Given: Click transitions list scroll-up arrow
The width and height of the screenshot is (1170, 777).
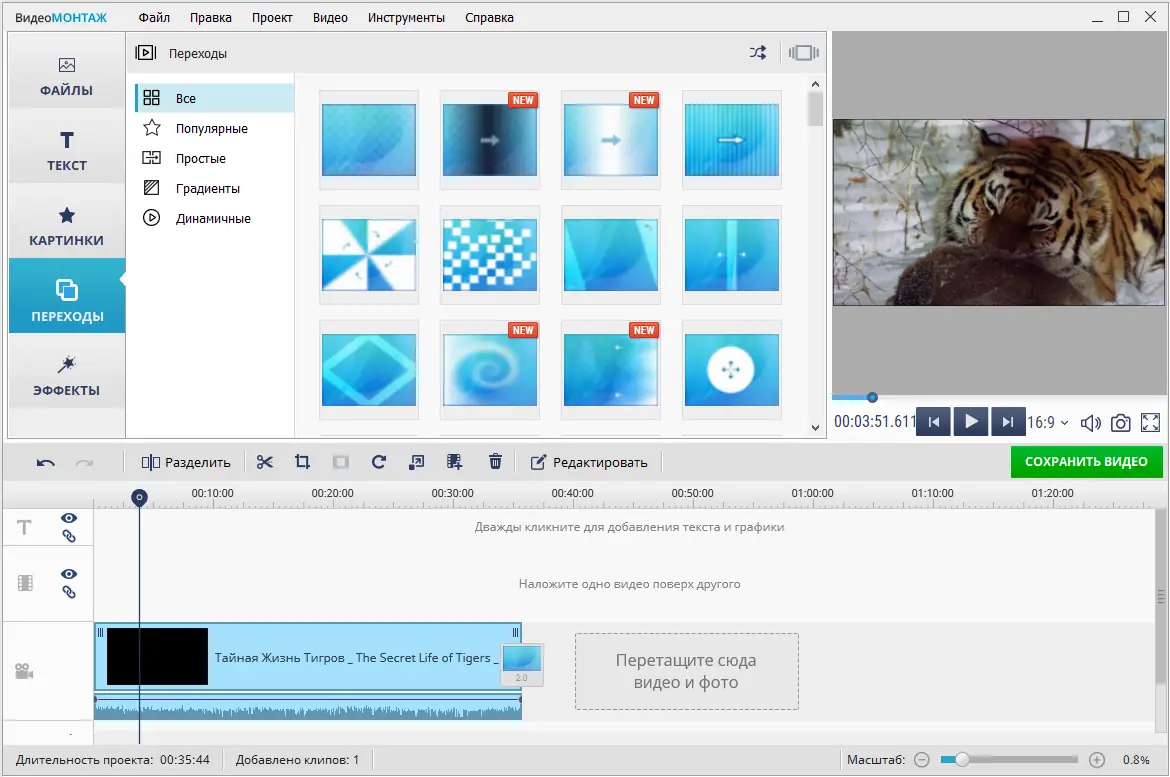Looking at the screenshot, I should click(815, 84).
